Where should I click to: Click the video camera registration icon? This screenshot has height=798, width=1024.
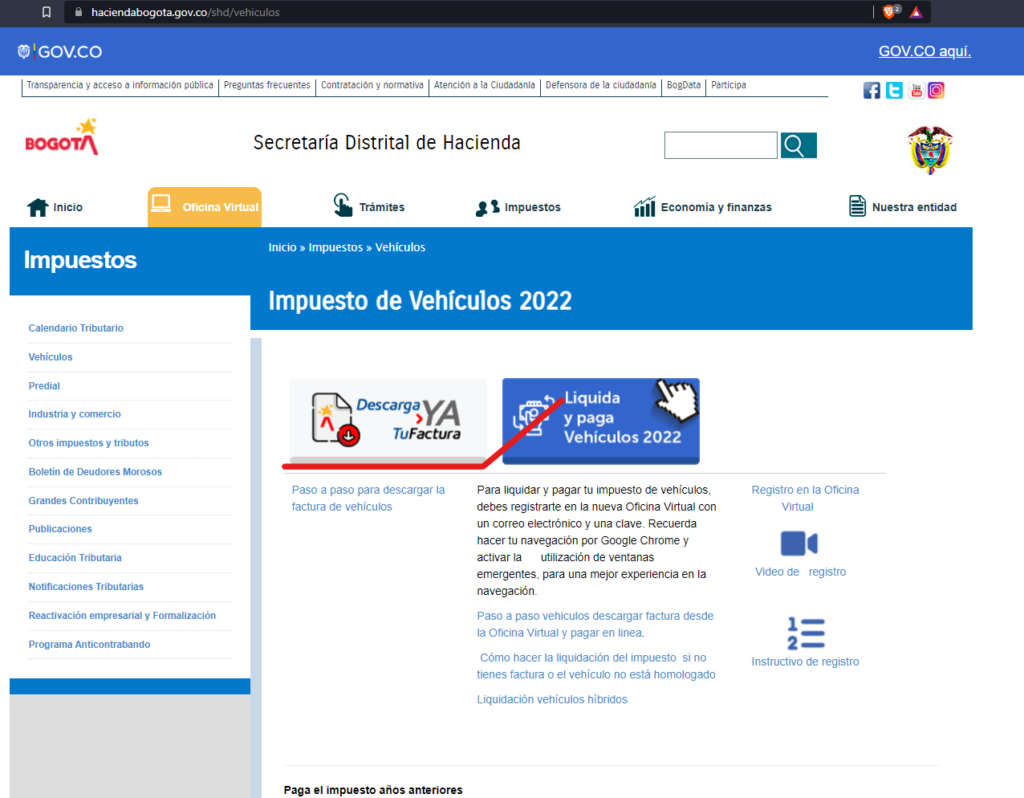point(799,543)
